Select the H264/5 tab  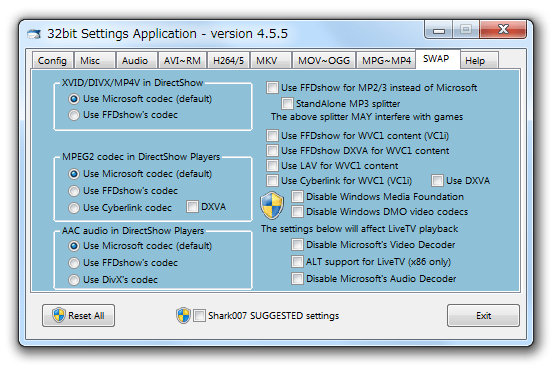(x=228, y=61)
